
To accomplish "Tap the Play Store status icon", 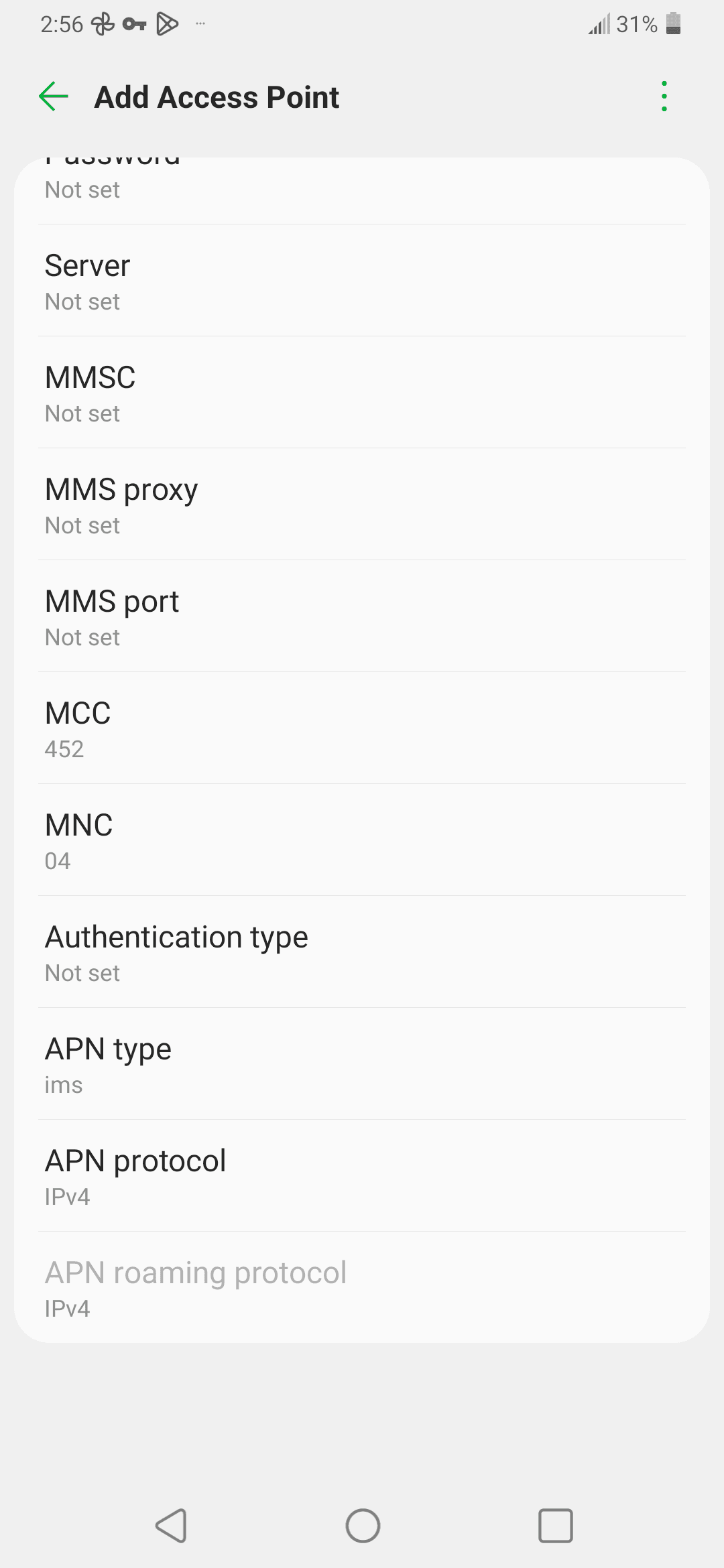I will coord(167,25).
